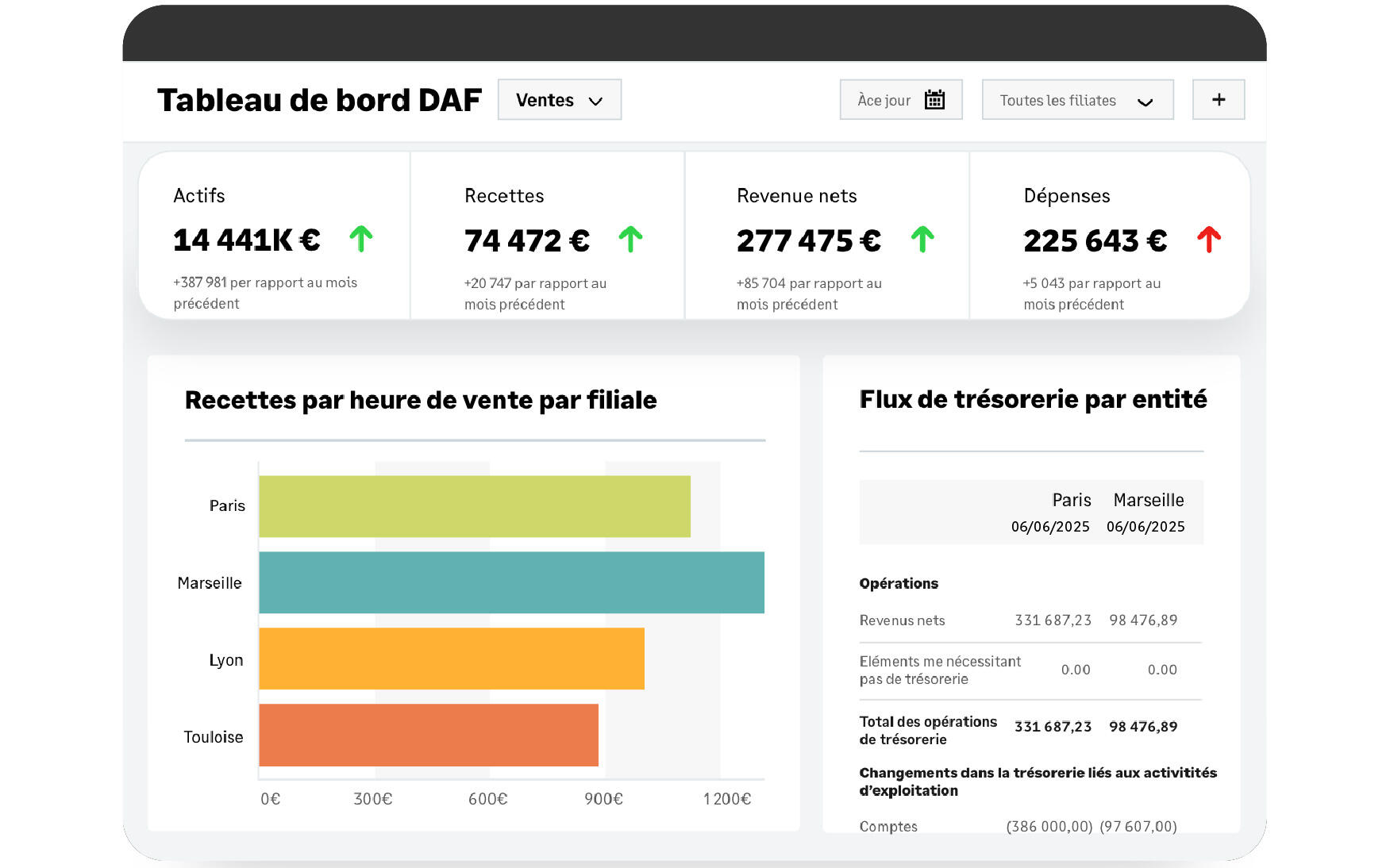Click the Paris green bar
The height and width of the screenshot is (868, 1390).
[475, 506]
